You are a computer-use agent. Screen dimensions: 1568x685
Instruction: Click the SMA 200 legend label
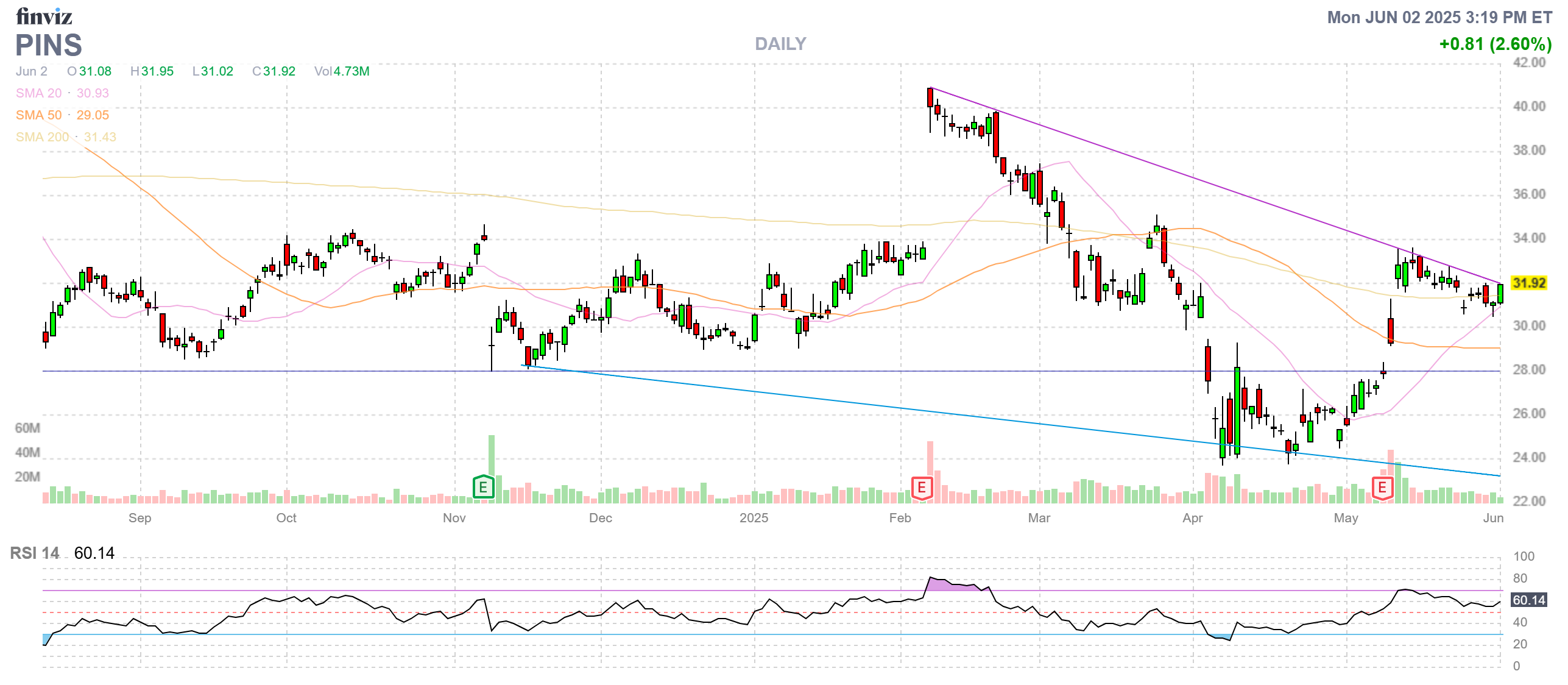(42, 137)
